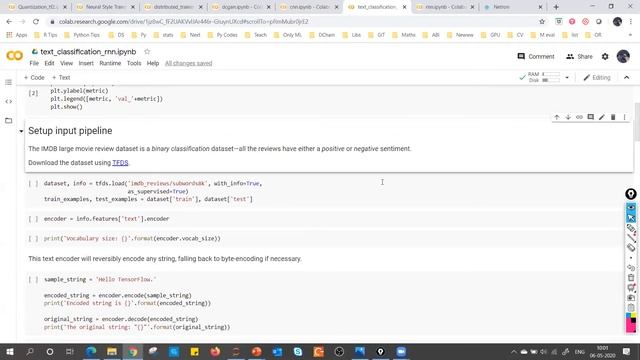Screen dimensions: 640x360
Task: Open Firefox from the taskbar
Action: point(215,351)
